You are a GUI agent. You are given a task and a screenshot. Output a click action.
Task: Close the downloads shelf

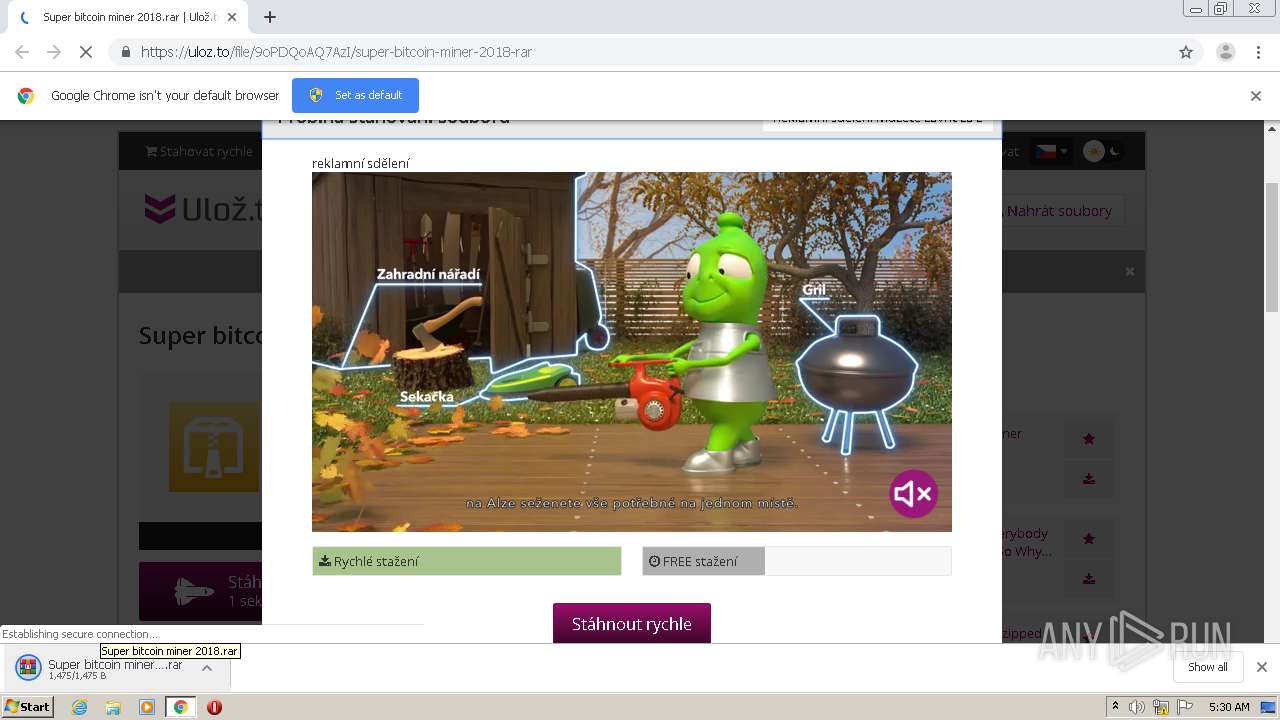click(x=1262, y=667)
